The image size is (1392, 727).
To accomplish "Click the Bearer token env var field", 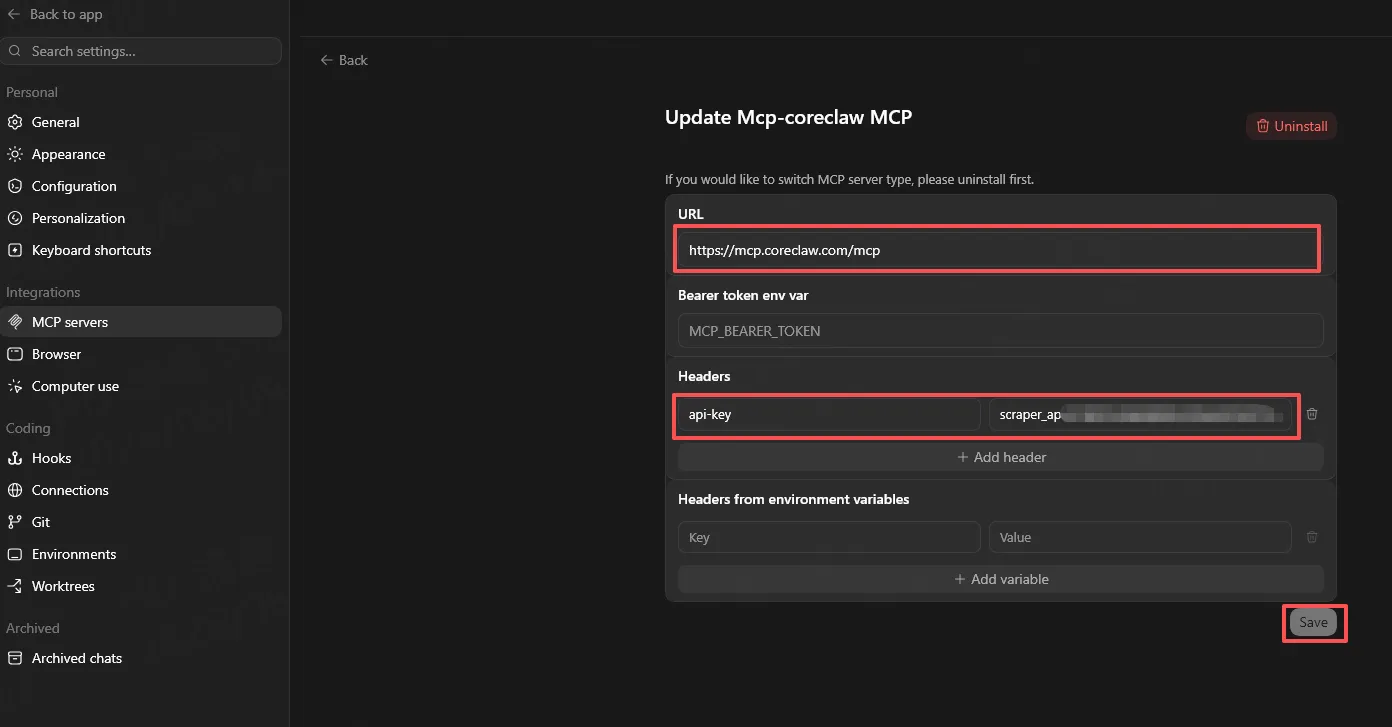I will (x=1001, y=331).
